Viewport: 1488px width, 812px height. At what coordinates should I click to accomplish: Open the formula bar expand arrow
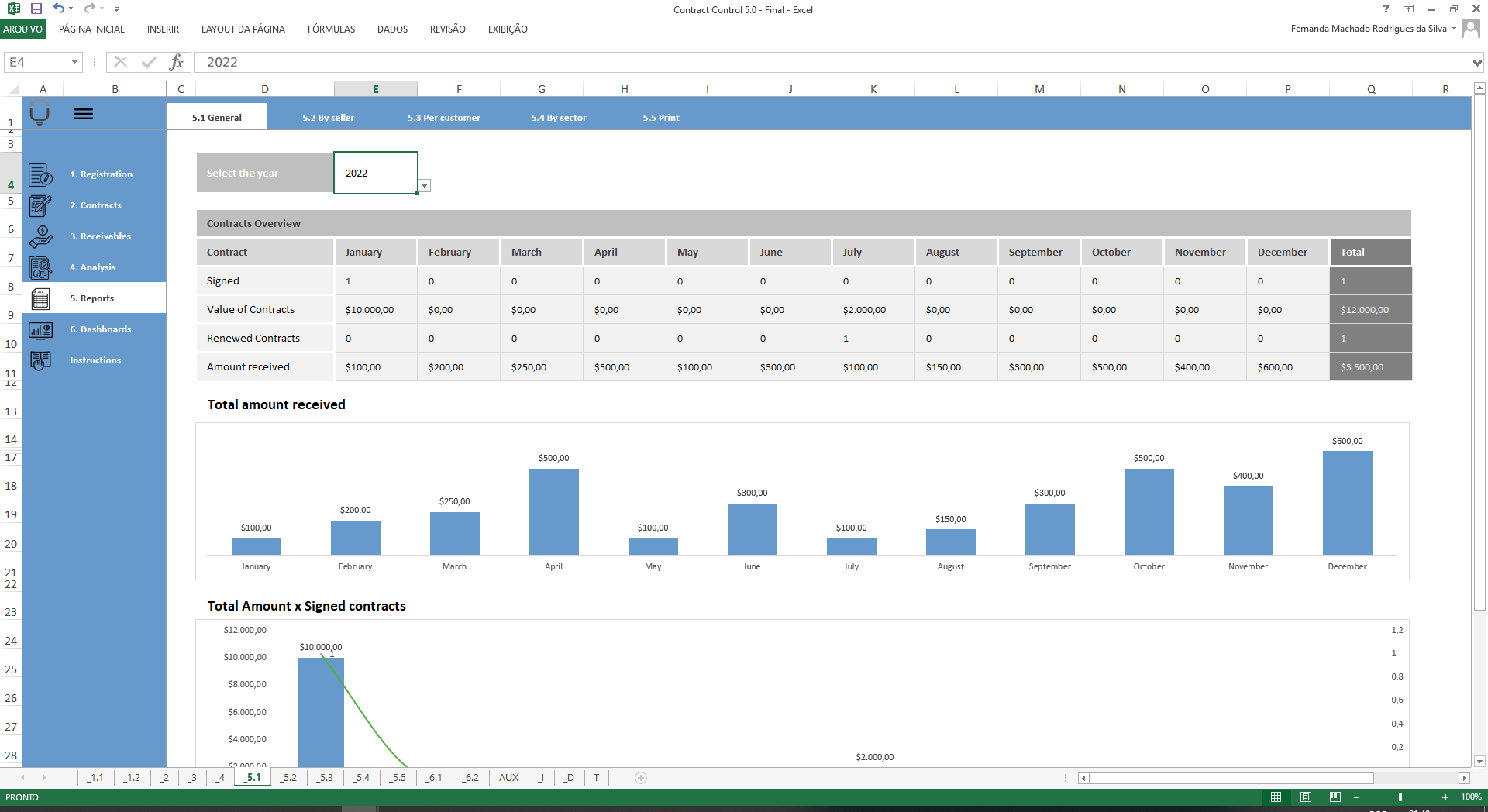[x=1476, y=62]
